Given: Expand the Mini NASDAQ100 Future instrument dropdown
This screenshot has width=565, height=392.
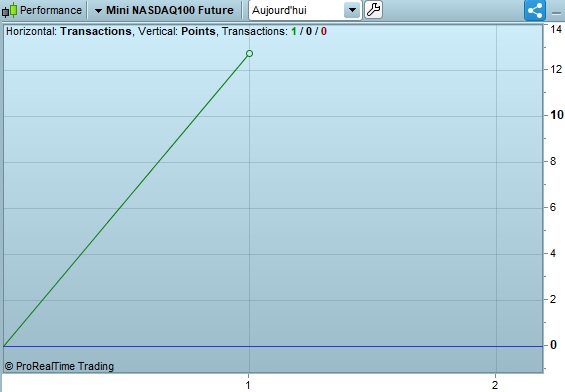Looking at the screenshot, I should coord(98,11).
